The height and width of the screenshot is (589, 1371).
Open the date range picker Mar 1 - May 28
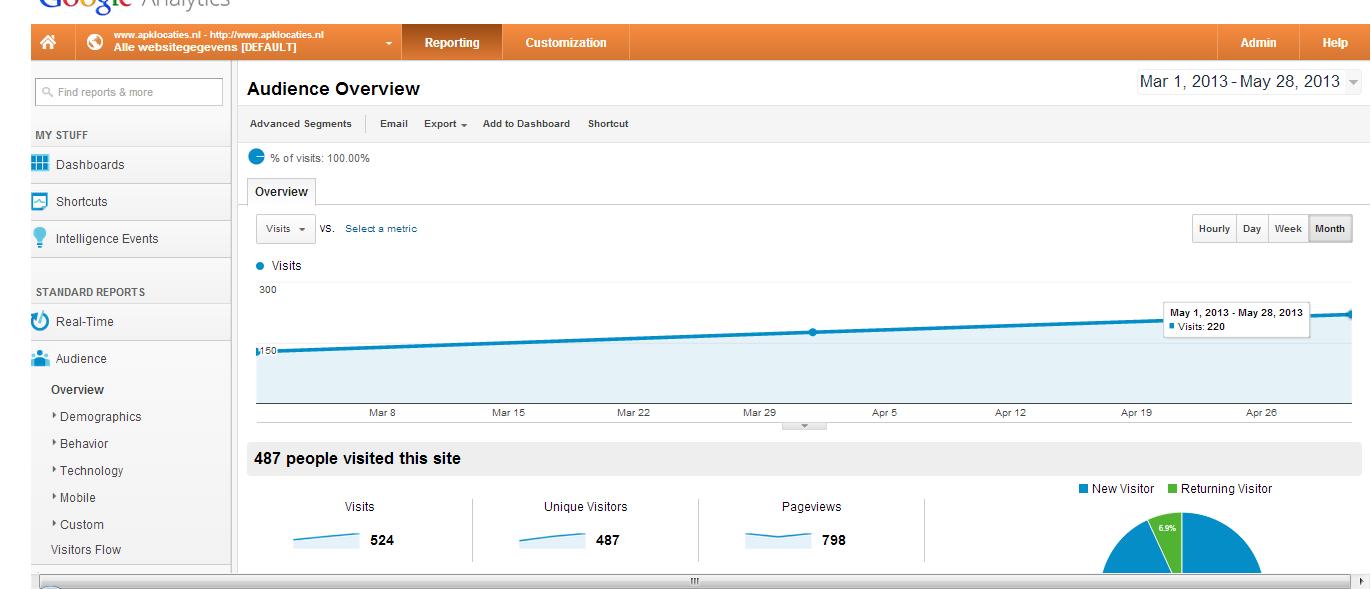tap(1249, 82)
